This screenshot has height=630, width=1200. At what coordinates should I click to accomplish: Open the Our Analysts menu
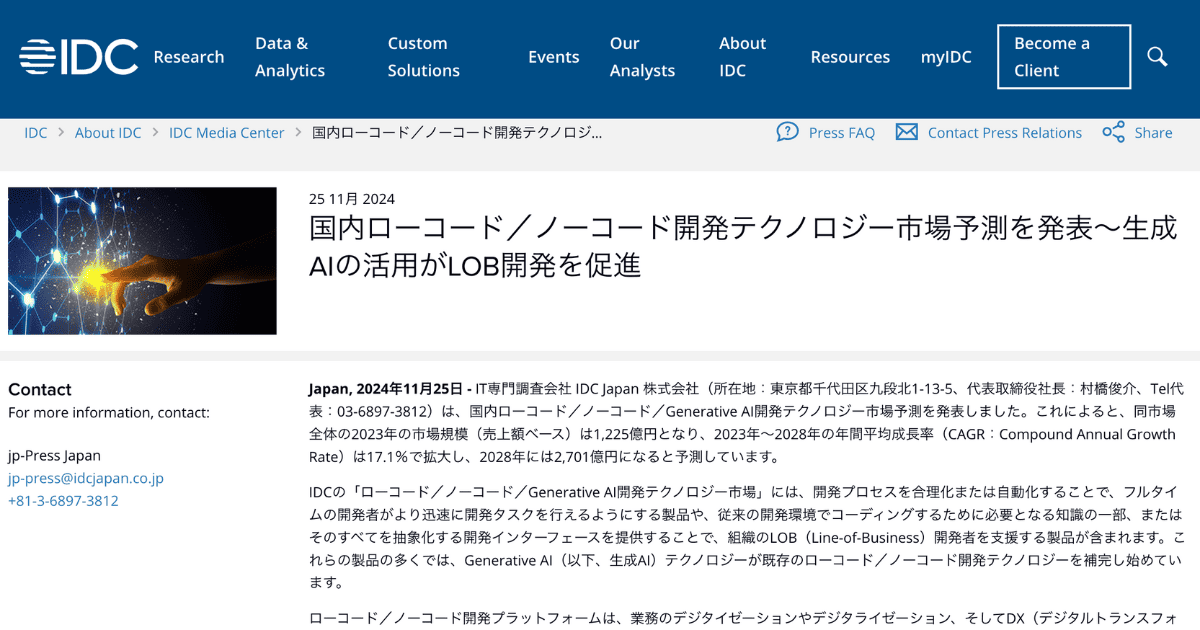[642, 56]
